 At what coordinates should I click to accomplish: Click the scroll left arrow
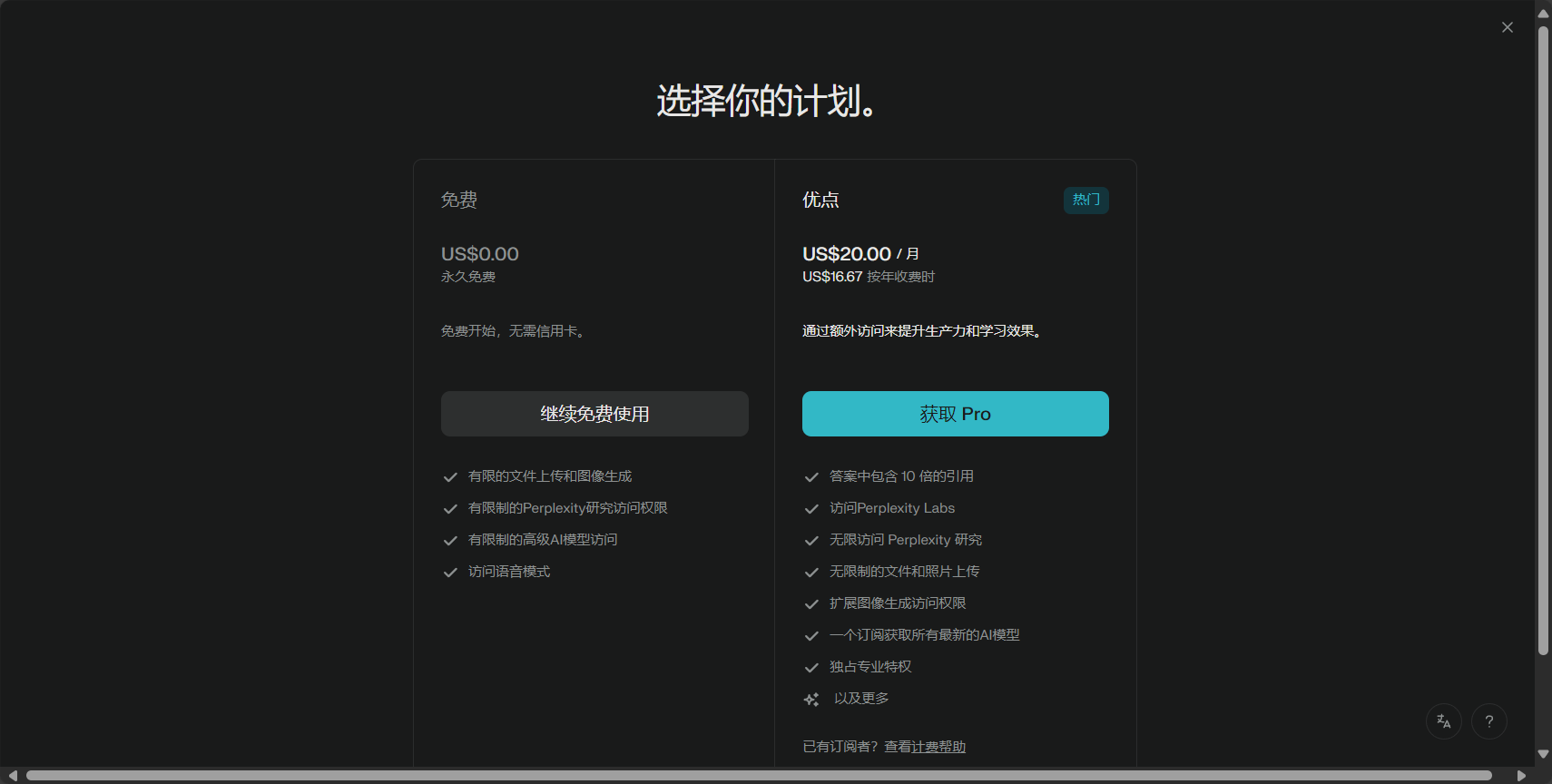[x=12, y=776]
